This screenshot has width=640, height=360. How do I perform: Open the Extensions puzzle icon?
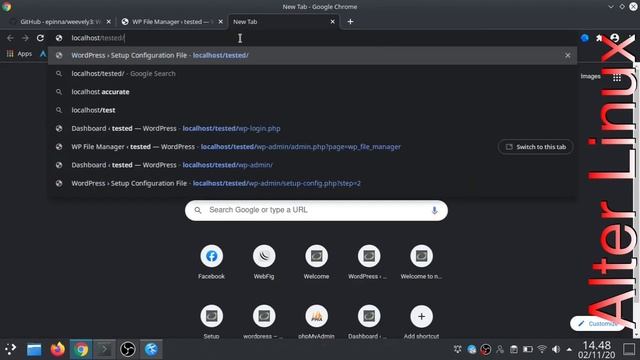pyautogui.click(x=599, y=38)
